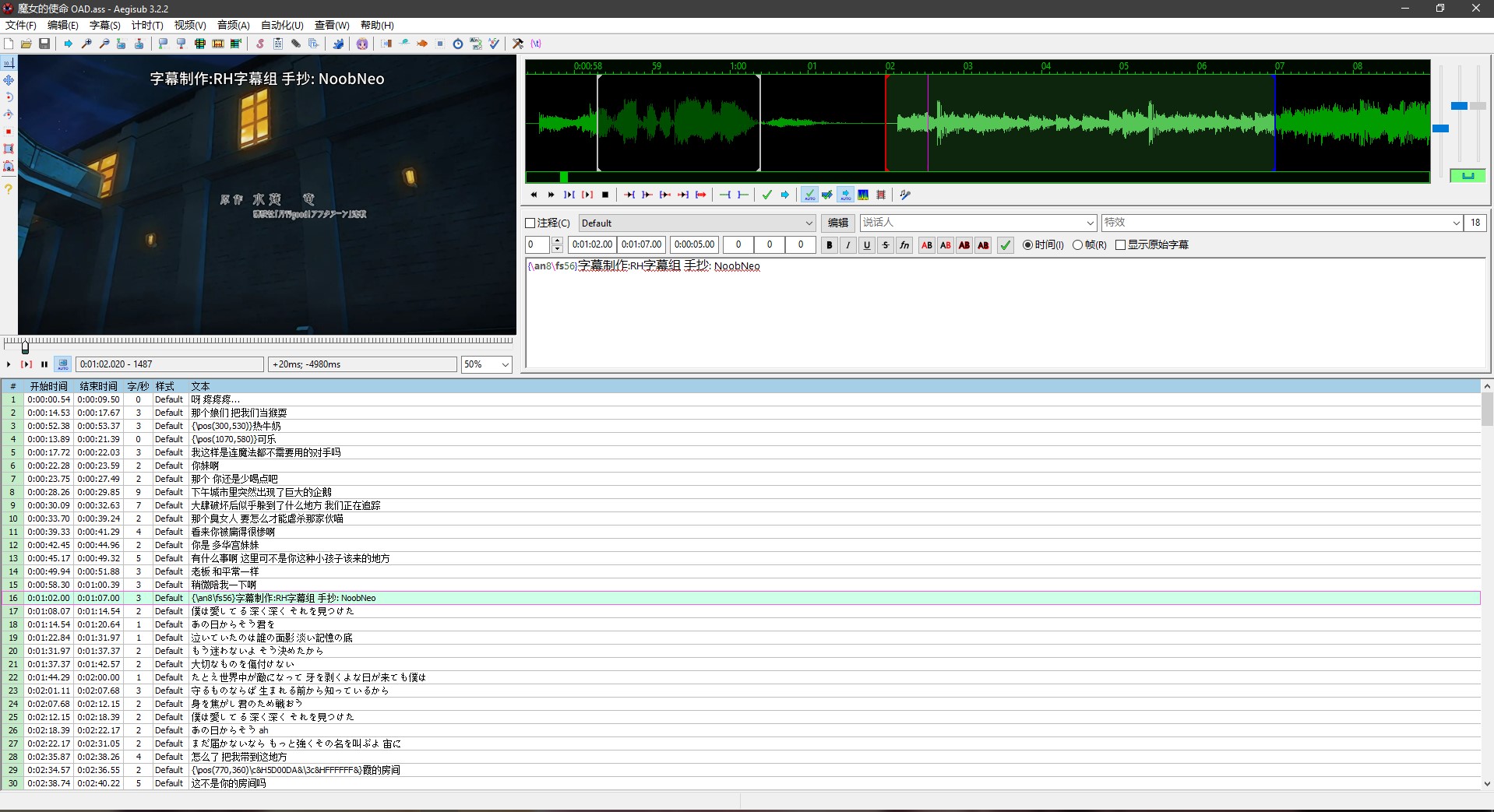Image resolution: width=1494 pixels, height=812 pixels.
Task: Open the 50% video zoom dropdown
Action: click(486, 364)
